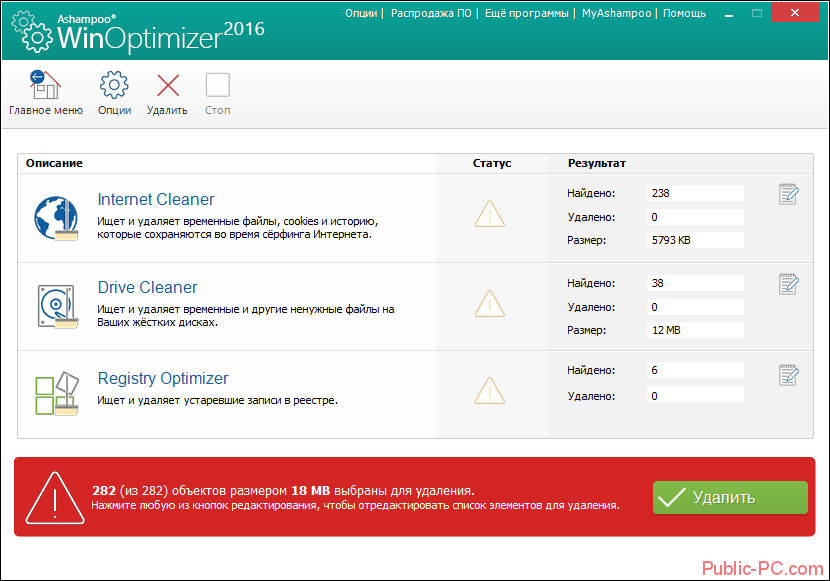Click the Drive Cleaner hard disk icon

coord(56,306)
